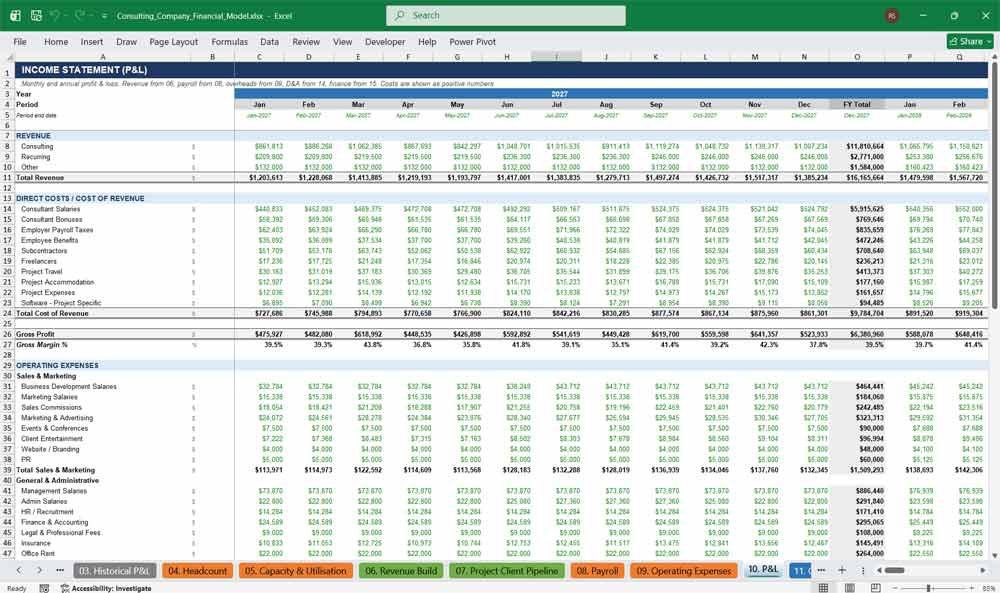The height and width of the screenshot is (593, 1000).
Task: Open the 04. Headcount sheet
Action: pos(198,571)
